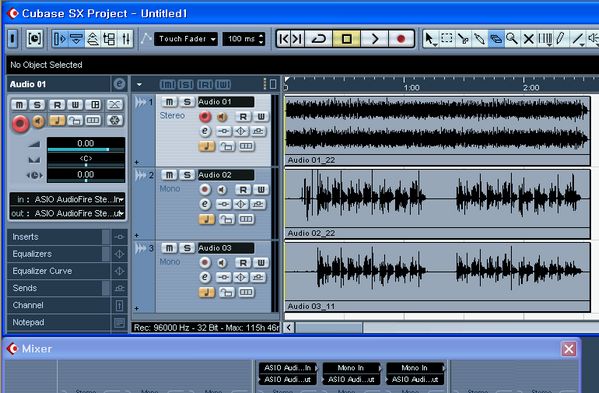
Task: Open the track list options dropdown arrow
Action: coord(139,84)
